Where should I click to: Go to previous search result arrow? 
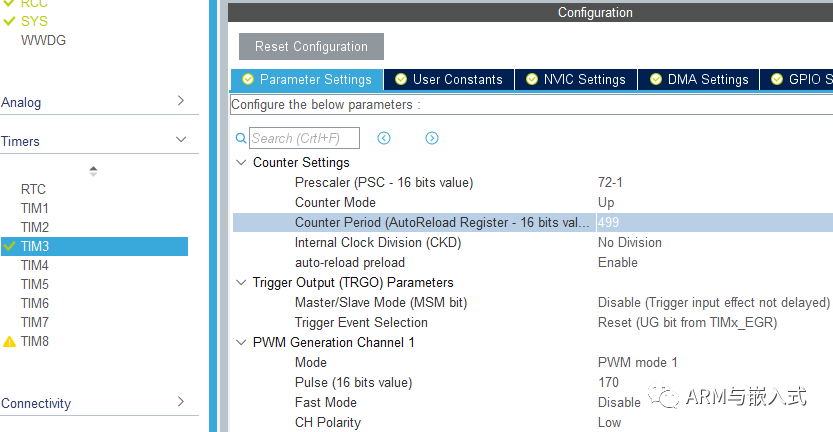pos(384,138)
